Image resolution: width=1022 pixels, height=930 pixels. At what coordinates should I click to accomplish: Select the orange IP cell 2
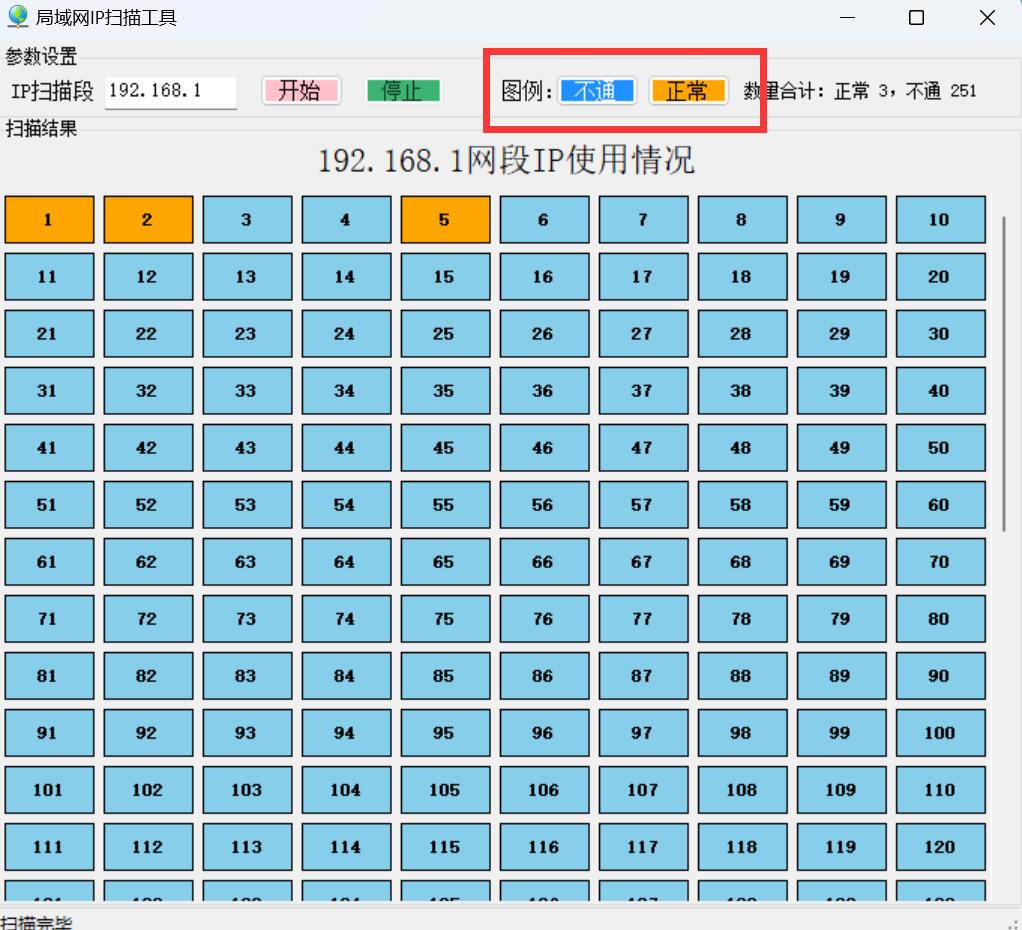click(148, 220)
